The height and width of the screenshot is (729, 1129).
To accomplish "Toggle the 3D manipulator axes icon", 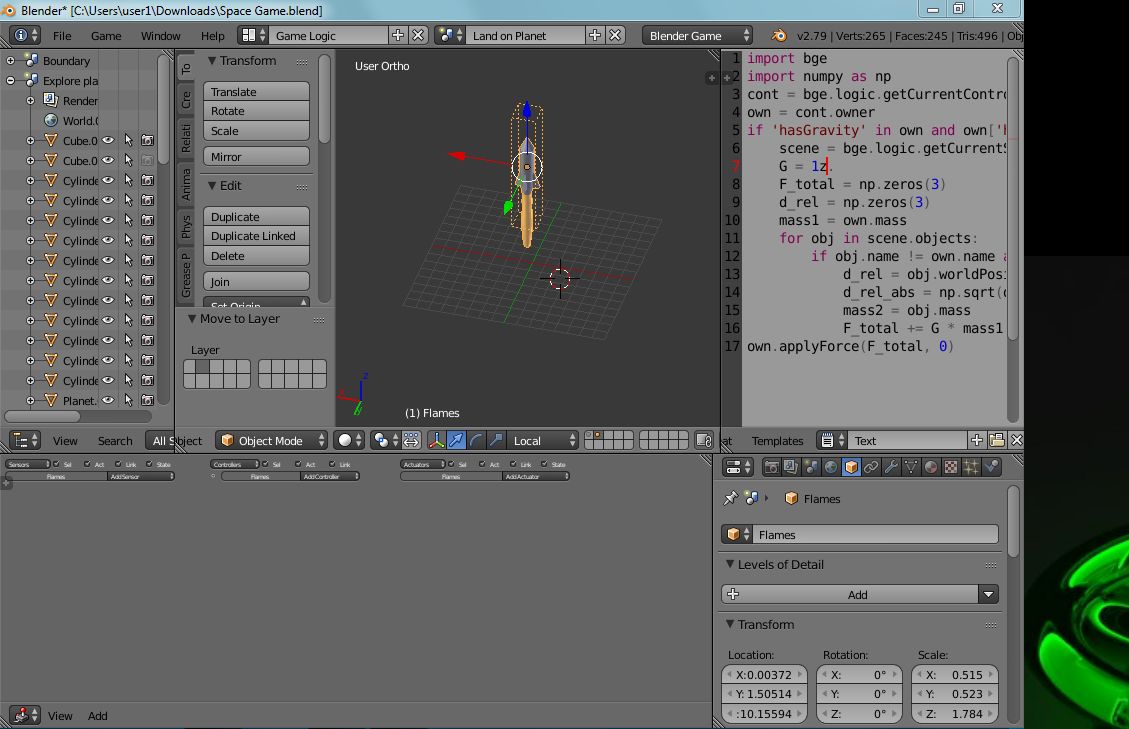I will click(436, 440).
